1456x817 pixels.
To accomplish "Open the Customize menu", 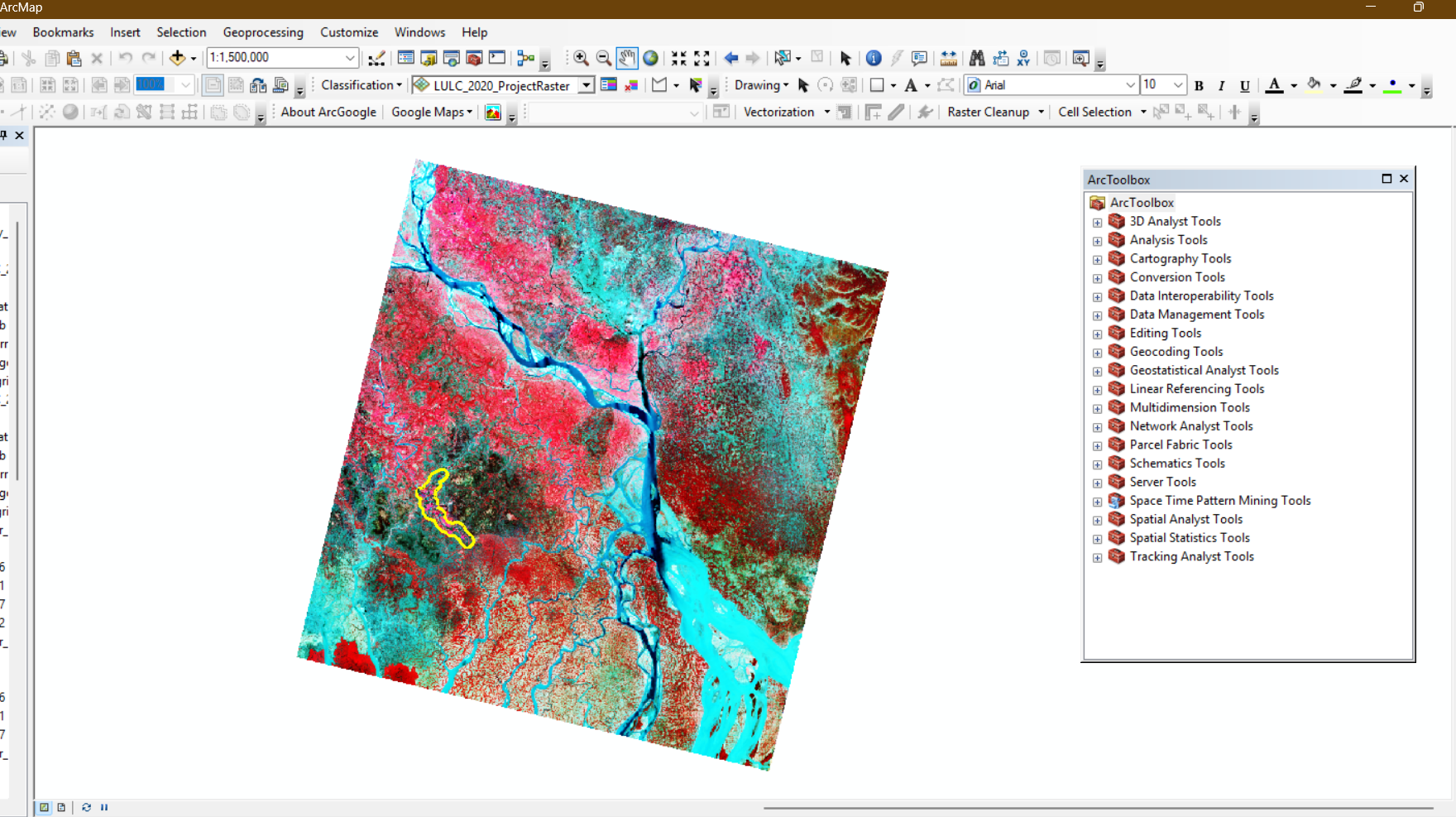I will point(349,32).
